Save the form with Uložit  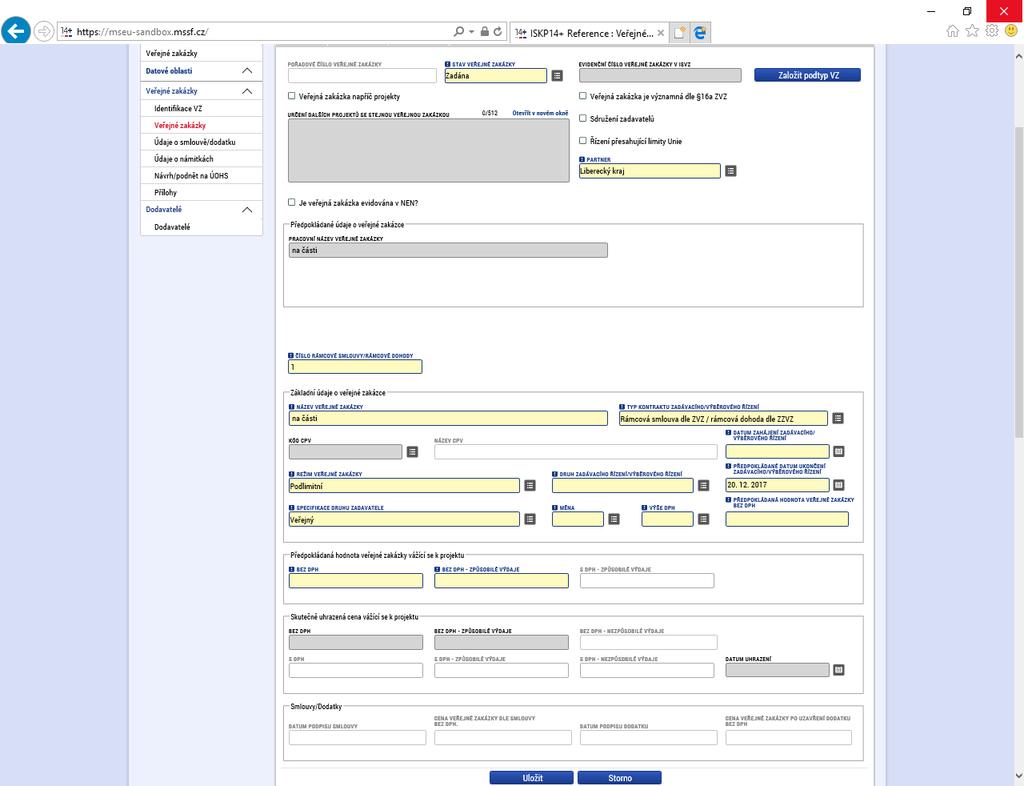[532, 778]
